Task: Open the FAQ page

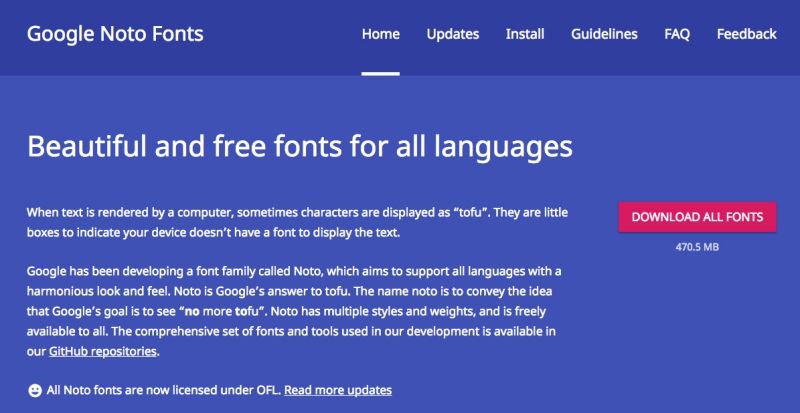Action: [677, 34]
